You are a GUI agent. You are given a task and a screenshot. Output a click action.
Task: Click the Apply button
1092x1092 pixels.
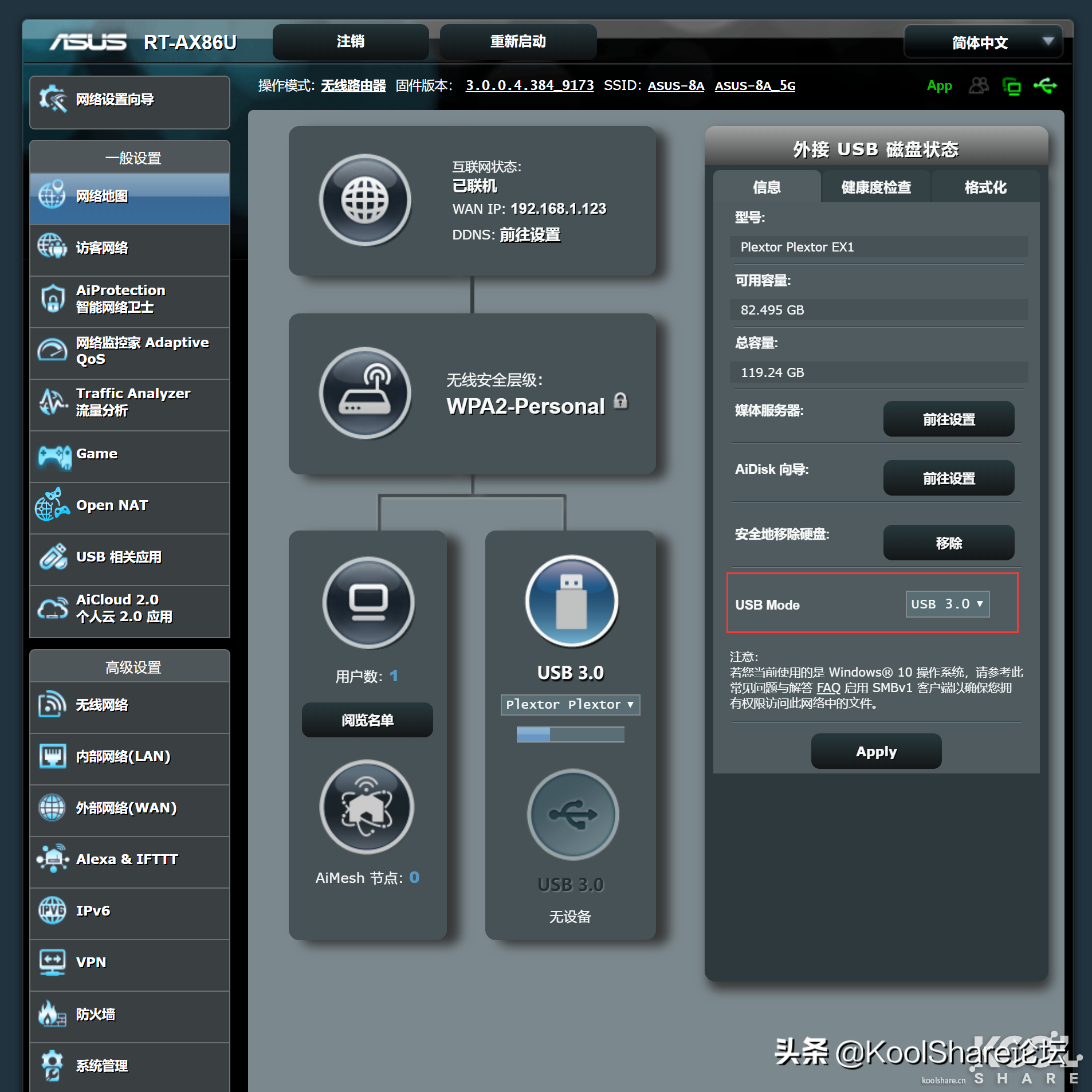[876, 751]
